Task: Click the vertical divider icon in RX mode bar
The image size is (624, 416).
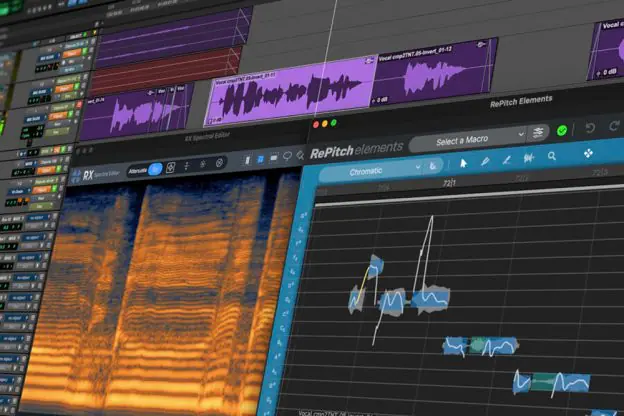Action: click(186, 166)
